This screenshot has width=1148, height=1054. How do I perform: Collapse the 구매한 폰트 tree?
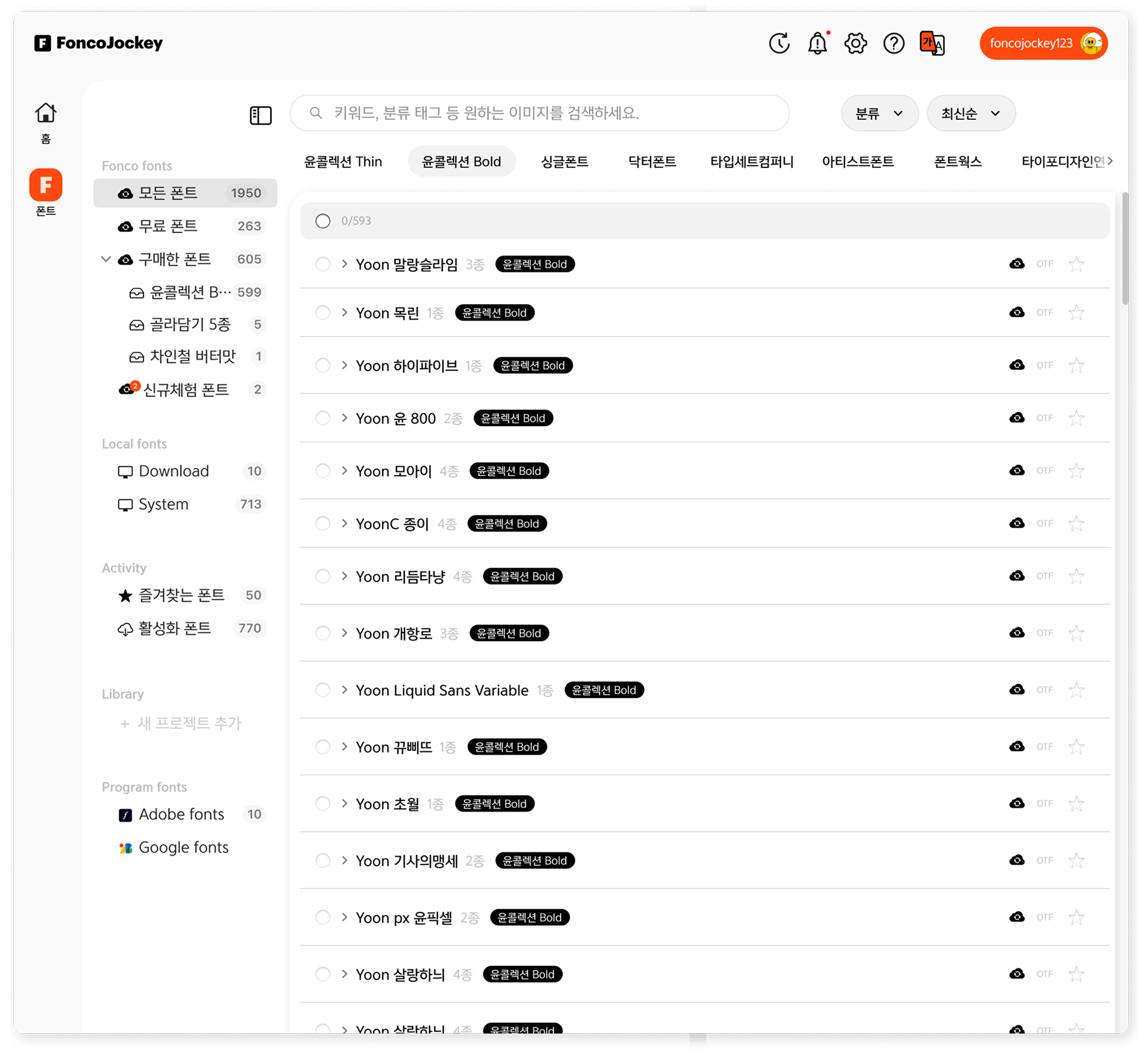click(106, 259)
